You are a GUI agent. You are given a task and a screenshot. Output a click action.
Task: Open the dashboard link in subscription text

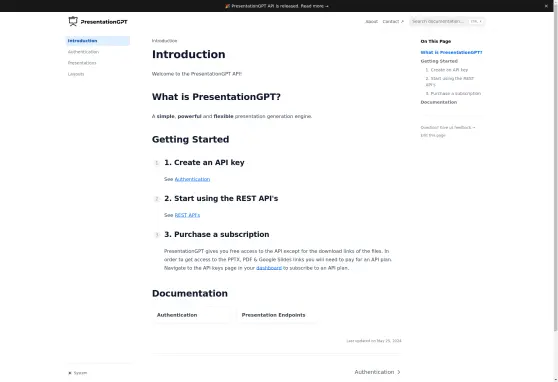click(269, 268)
